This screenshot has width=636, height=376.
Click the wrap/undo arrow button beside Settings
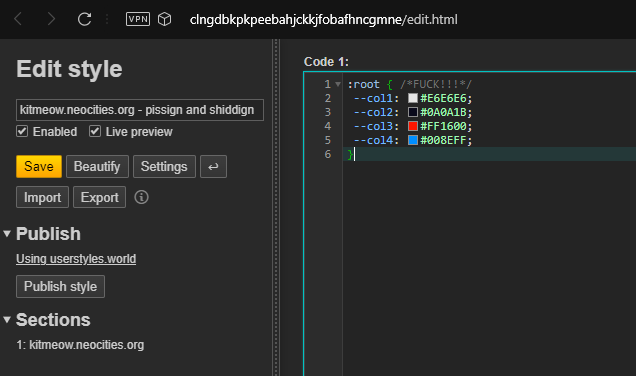pos(213,166)
